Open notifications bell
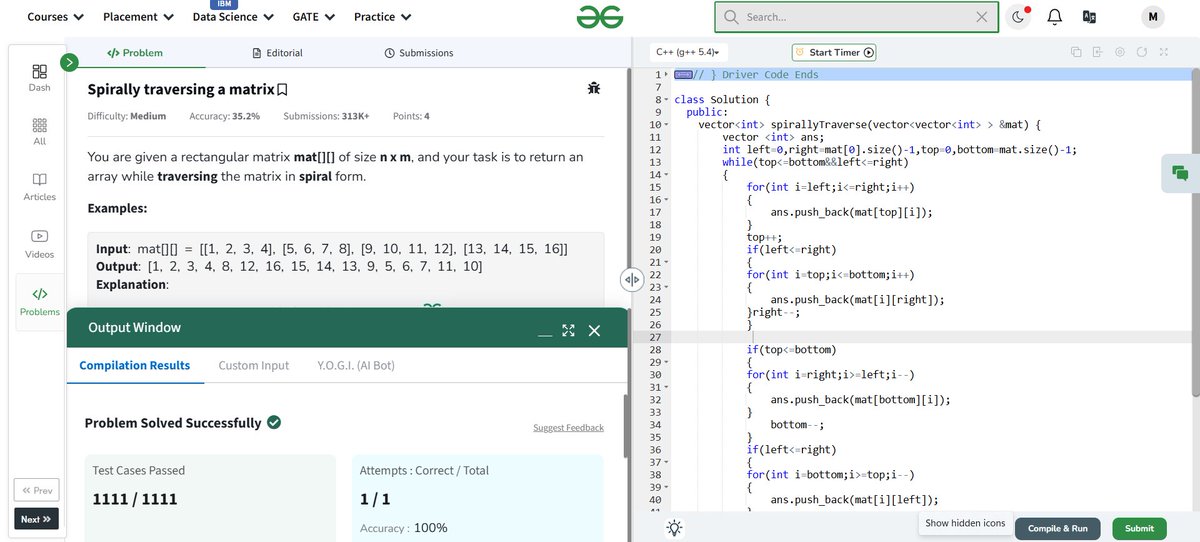 [x=1054, y=17]
